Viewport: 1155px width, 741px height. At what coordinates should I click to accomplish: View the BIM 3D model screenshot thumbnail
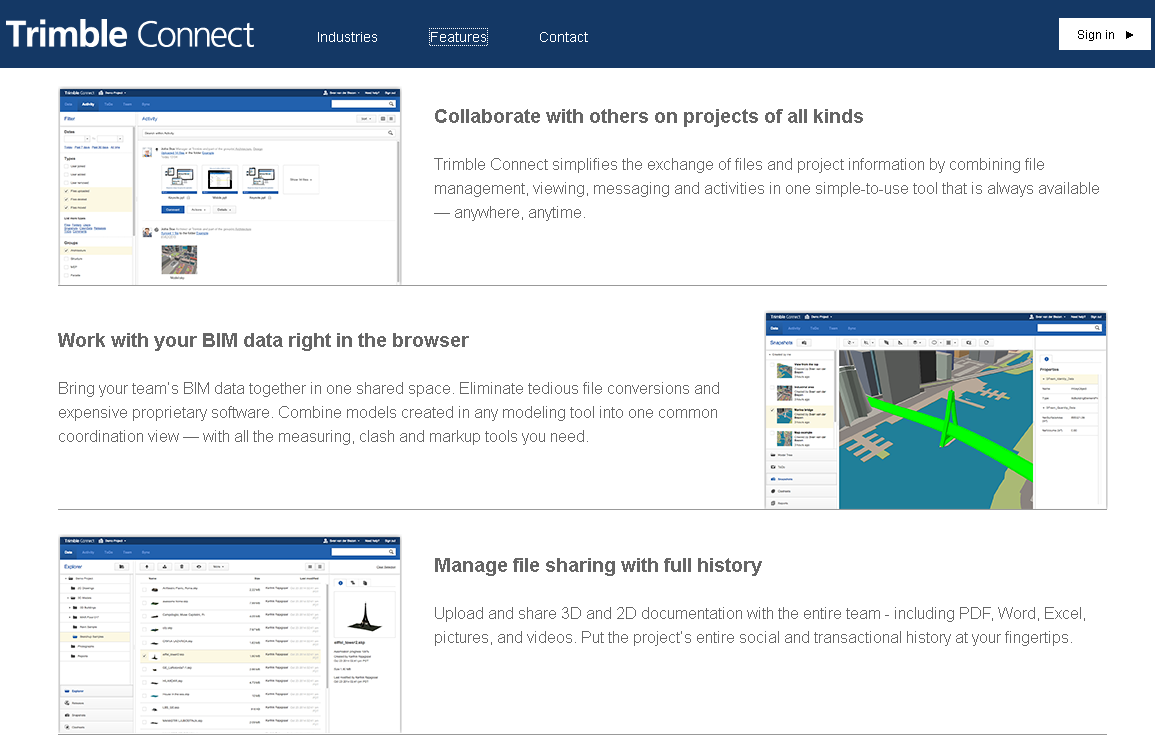click(935, 410)
